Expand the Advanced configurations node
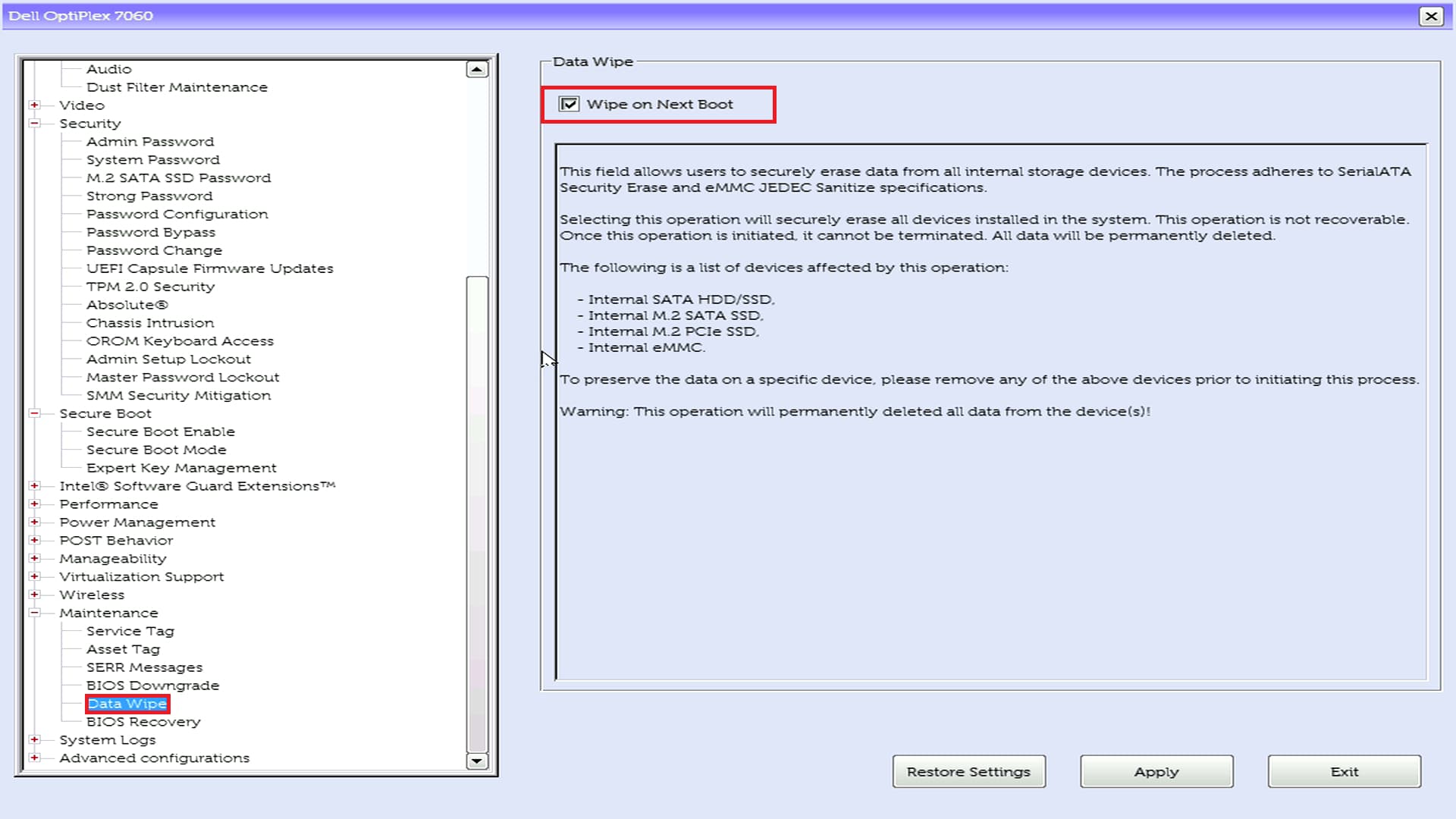The width and height of the screenshot is (1456, 819). pos(34,758)
